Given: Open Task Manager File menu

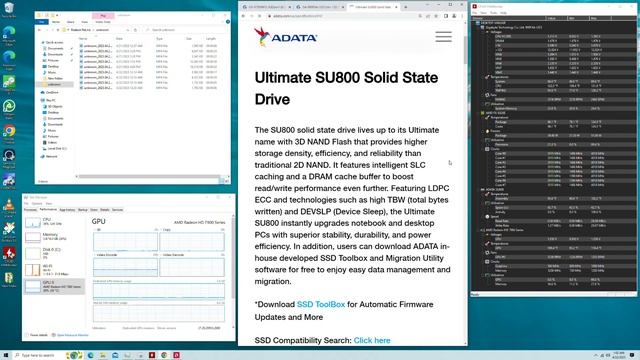Looking at the screenshot, I should click(x=26, y=203).
